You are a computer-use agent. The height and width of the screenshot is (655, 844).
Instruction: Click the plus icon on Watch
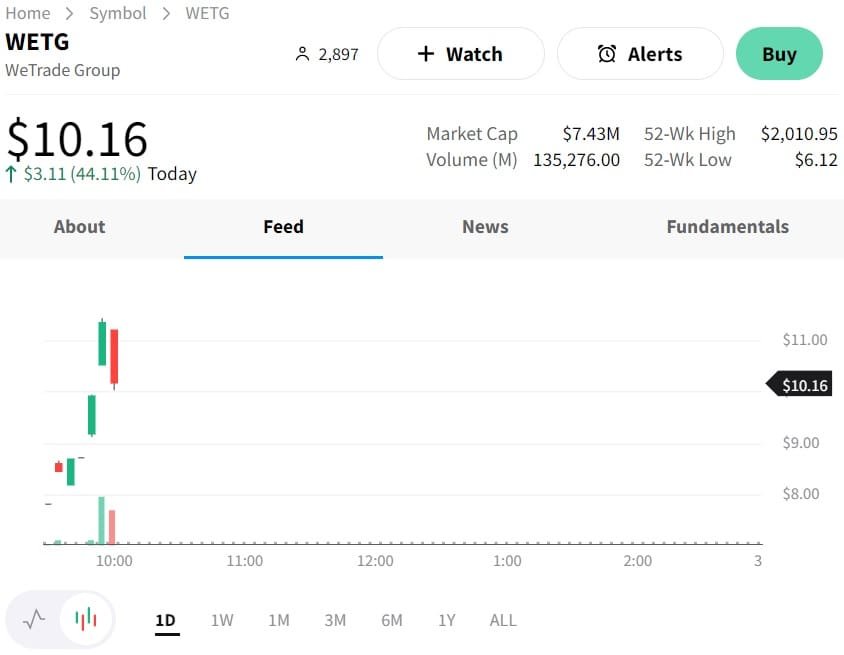[426, 54]
